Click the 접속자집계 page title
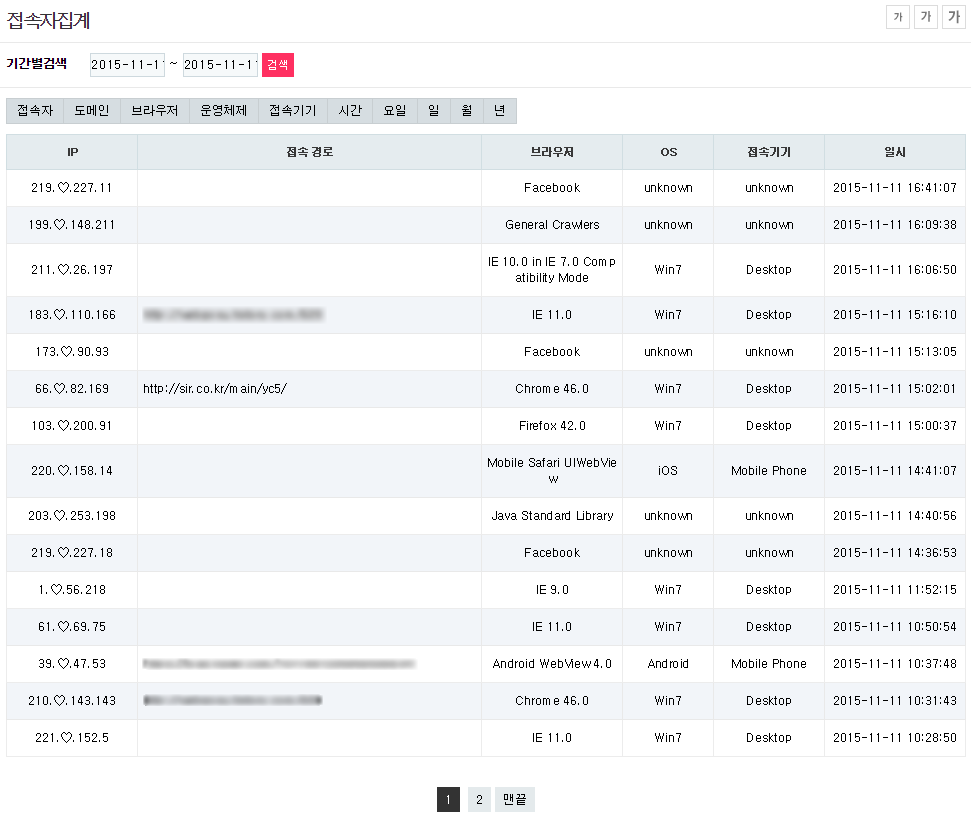The image size is (971, 820). click(x=48, y=20)
